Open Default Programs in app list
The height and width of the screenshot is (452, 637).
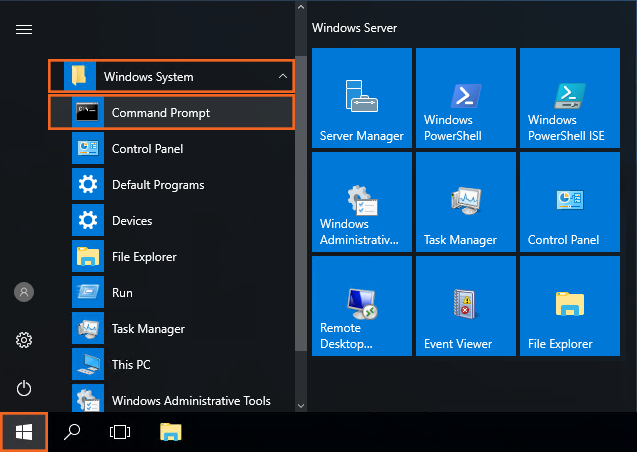[x=158, y=185]
